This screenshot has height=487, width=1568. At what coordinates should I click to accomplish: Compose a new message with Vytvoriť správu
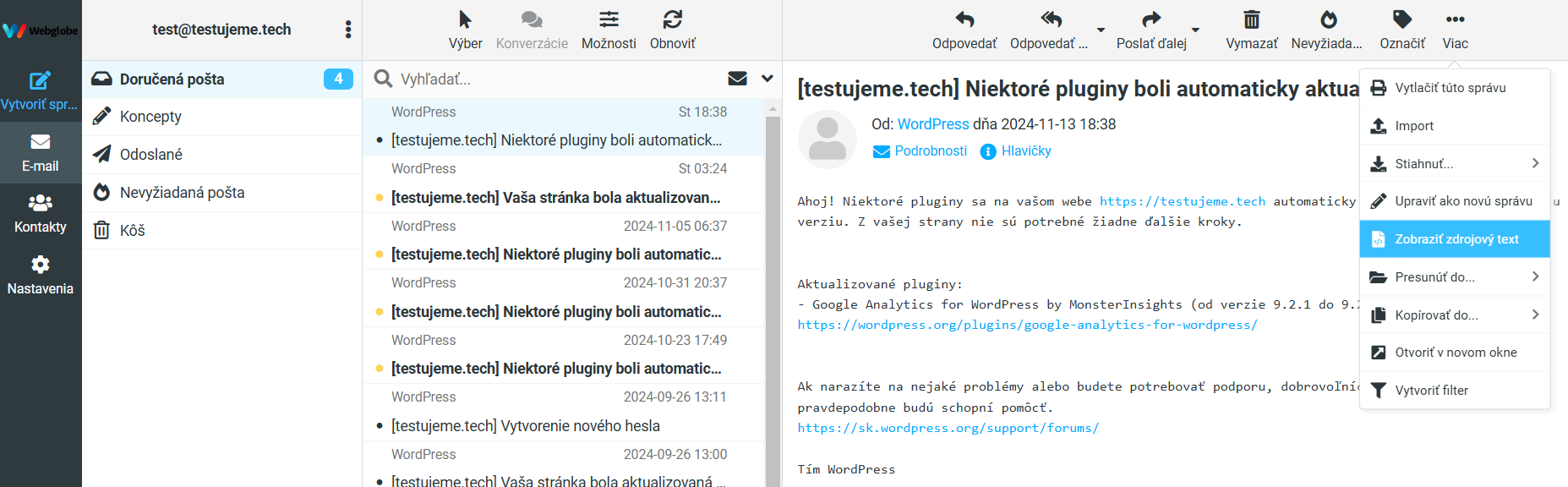pyautogui.click(x=41, y=91)
